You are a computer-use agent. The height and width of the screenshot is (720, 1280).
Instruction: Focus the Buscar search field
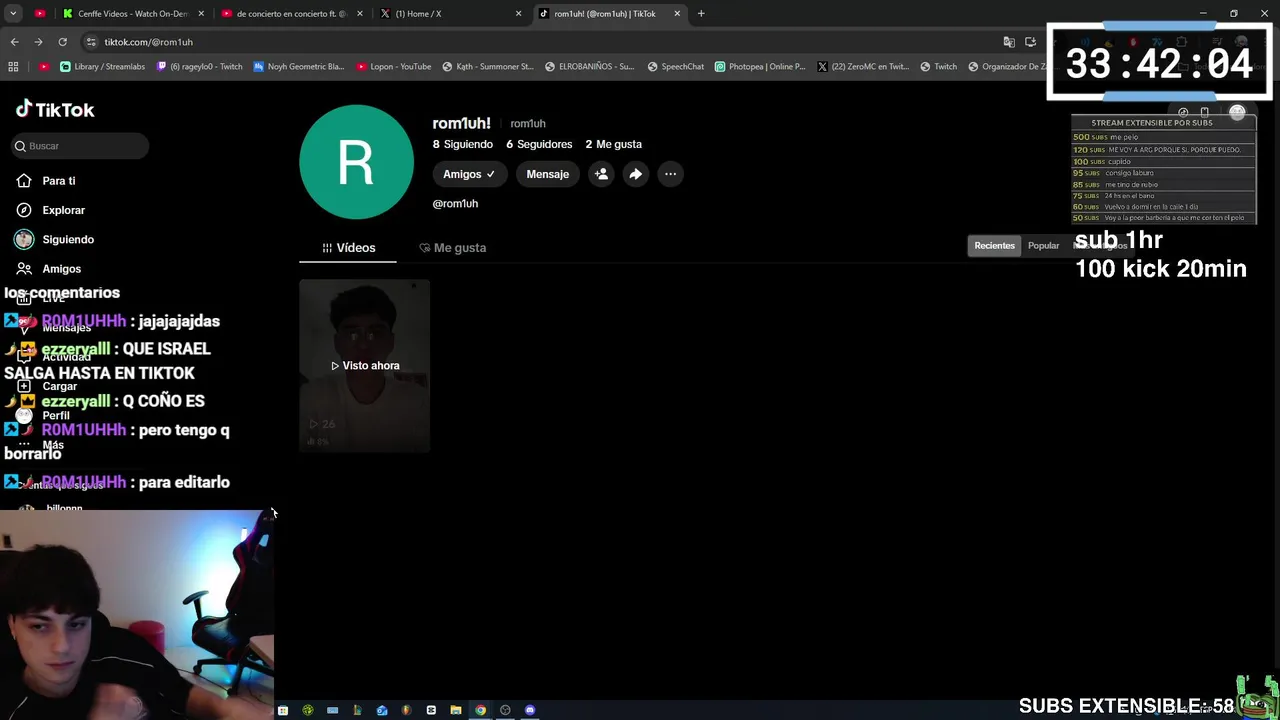pyautogui.click(x=80, y=146)
